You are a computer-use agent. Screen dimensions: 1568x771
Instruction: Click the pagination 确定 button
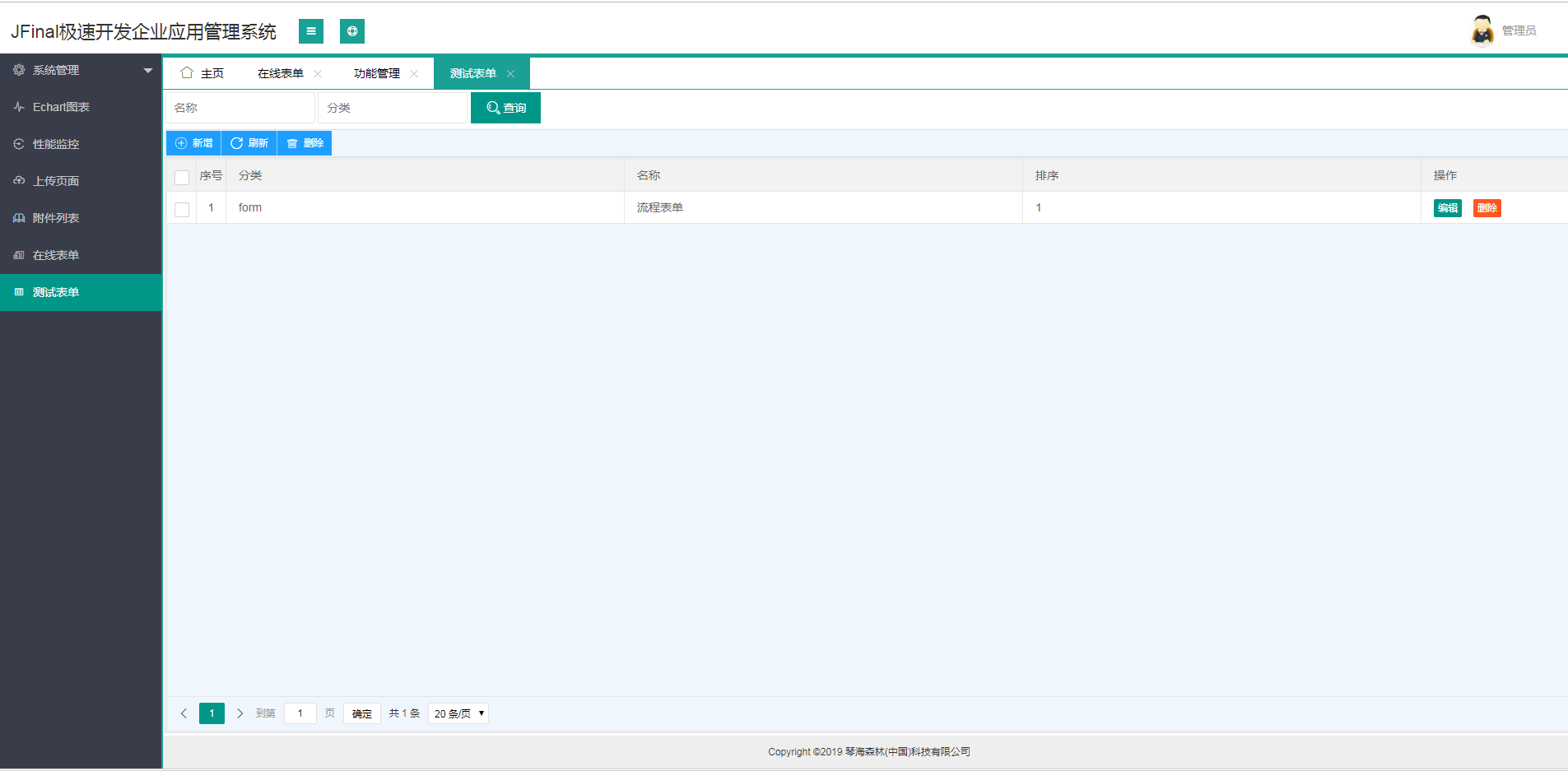(x=362, y=713)
